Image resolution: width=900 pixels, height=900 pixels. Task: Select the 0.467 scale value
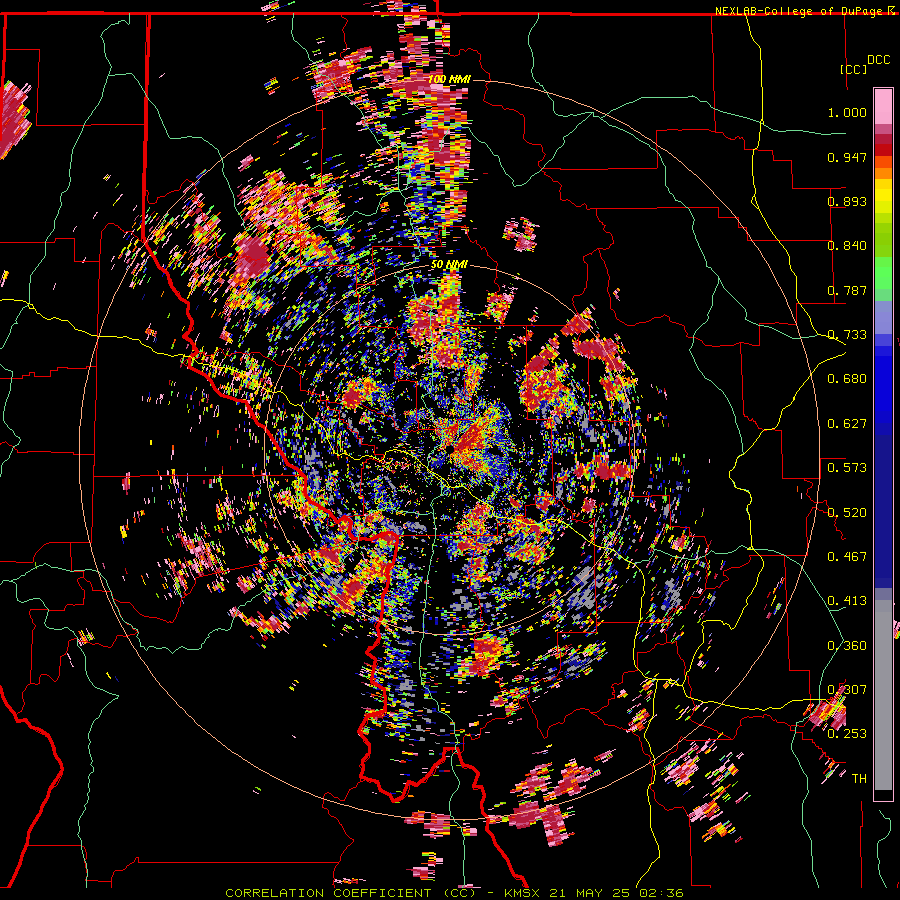click(x=847, y=557)
